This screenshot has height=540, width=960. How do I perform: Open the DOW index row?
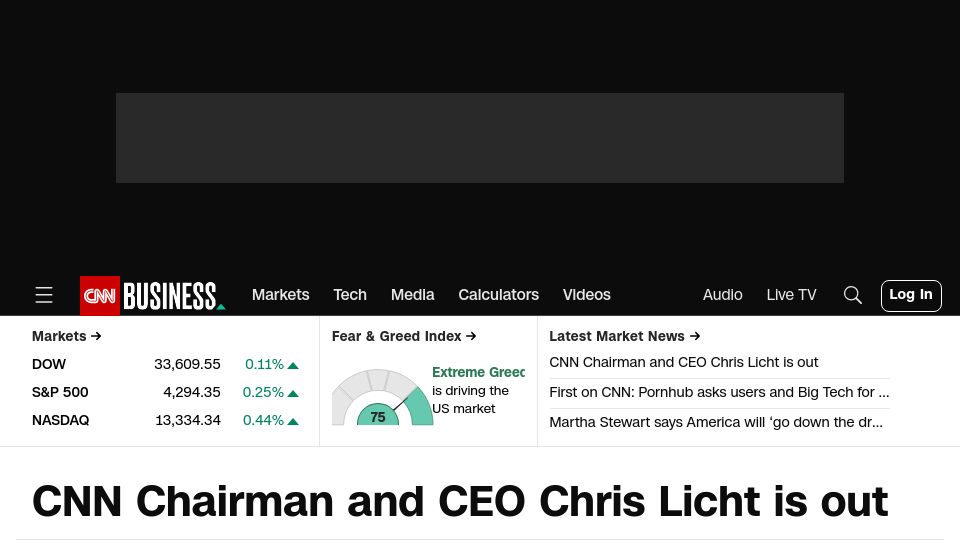point(165,364)
